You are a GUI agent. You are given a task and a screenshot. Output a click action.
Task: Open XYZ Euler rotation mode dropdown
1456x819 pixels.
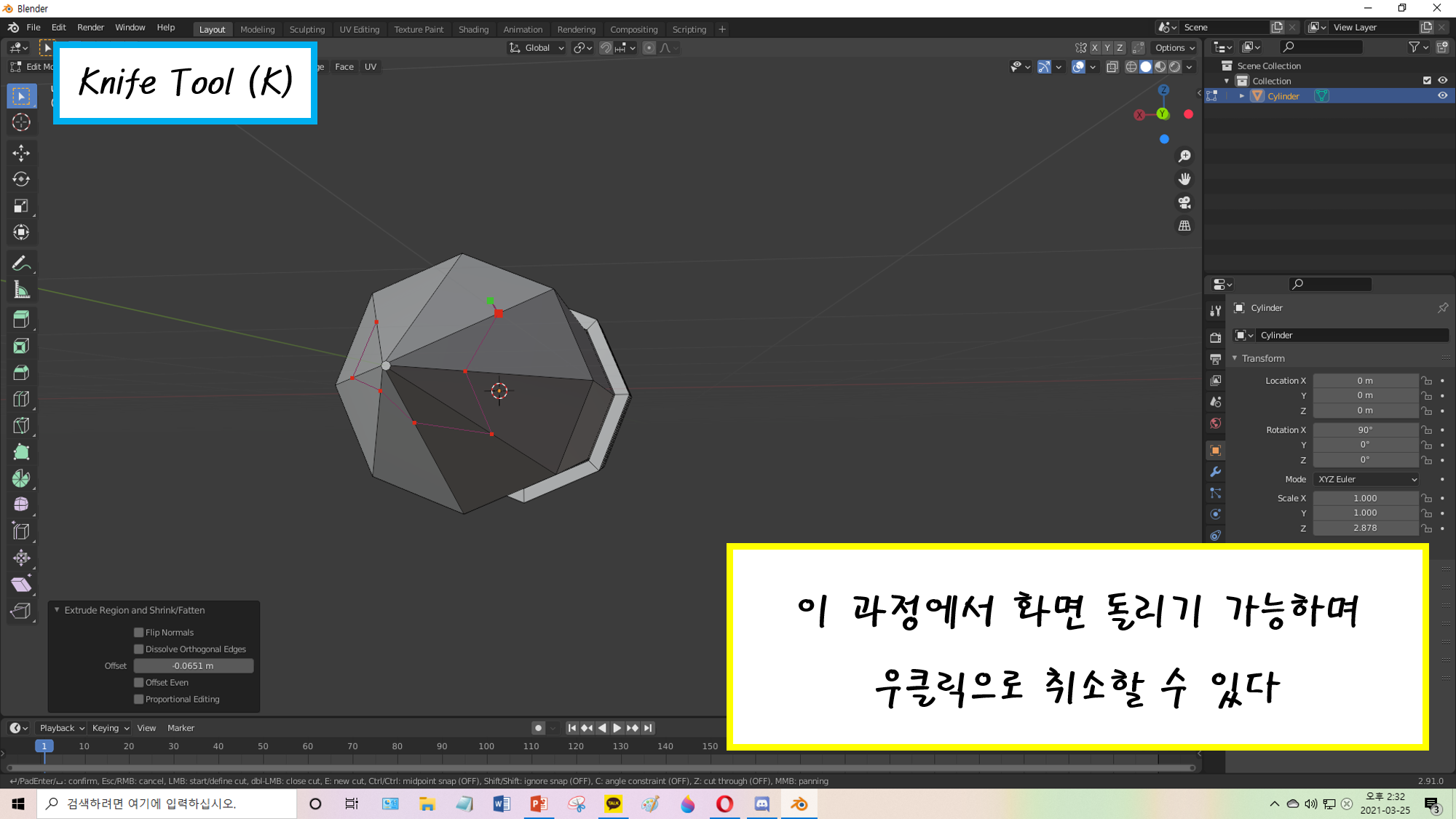(x=1366, y=480)
